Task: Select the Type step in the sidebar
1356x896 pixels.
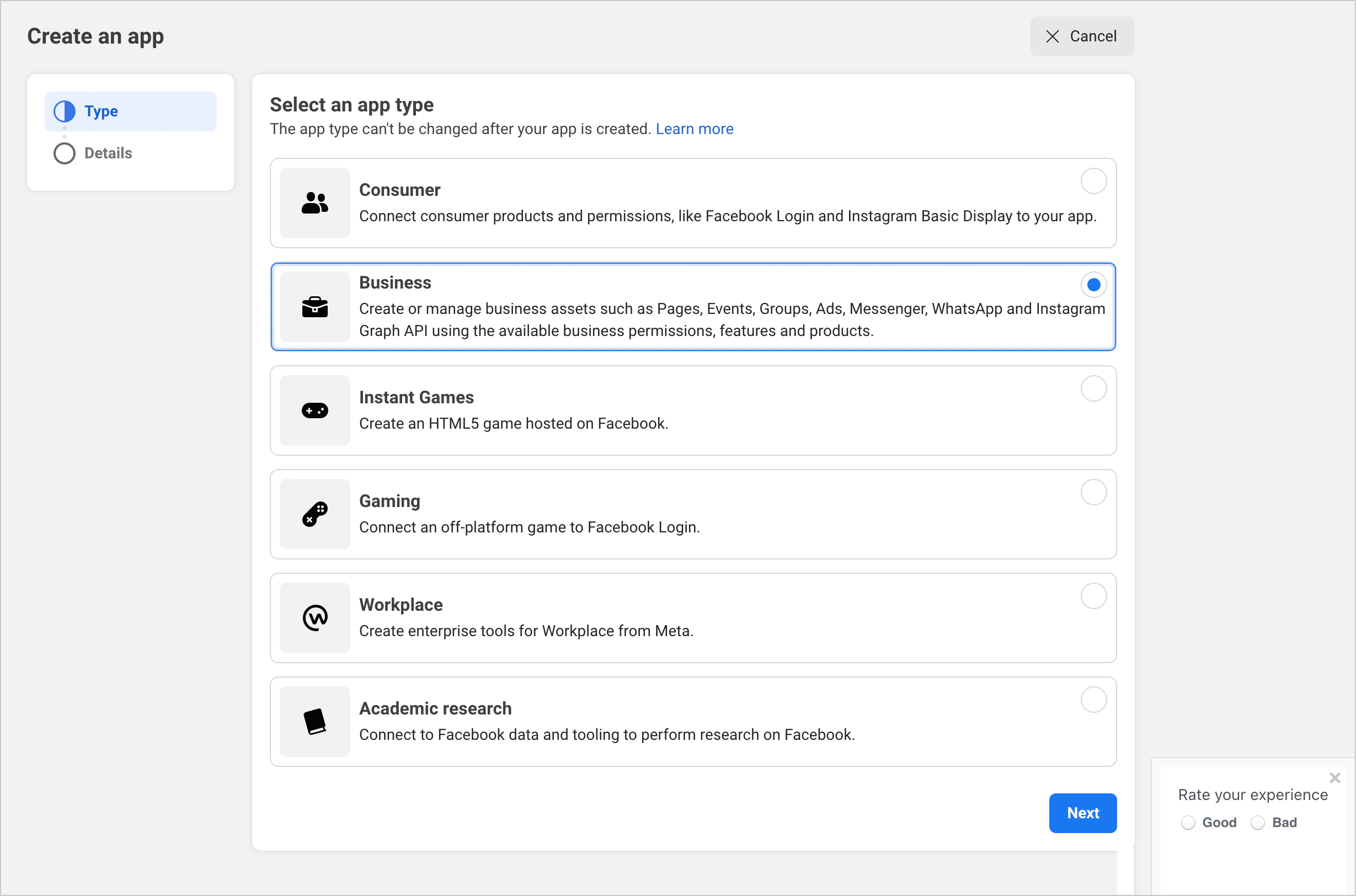Action: [x=101, y=111]
